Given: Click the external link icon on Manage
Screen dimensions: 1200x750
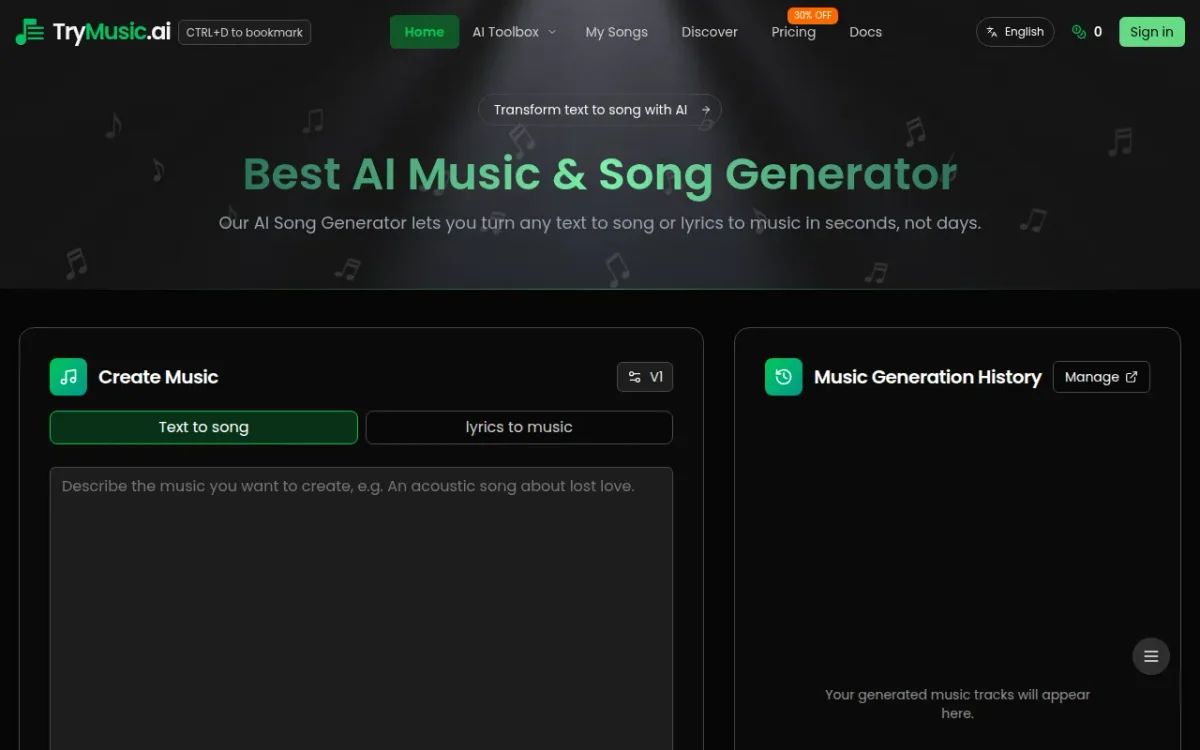Looking at the screenshot, I should [x=1132, y=377].
